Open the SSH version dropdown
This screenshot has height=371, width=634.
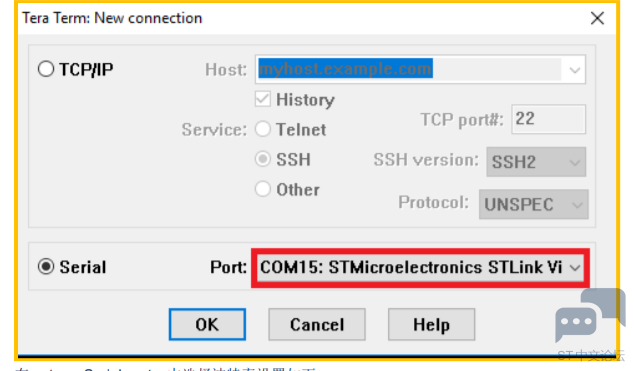coord(536,162)
